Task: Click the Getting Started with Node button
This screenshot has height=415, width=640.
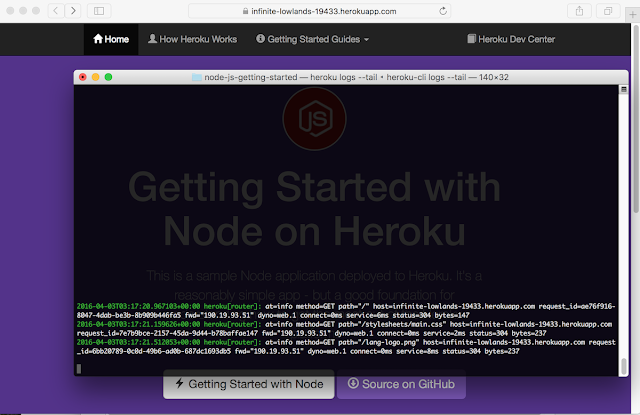Action: (249, 384)
